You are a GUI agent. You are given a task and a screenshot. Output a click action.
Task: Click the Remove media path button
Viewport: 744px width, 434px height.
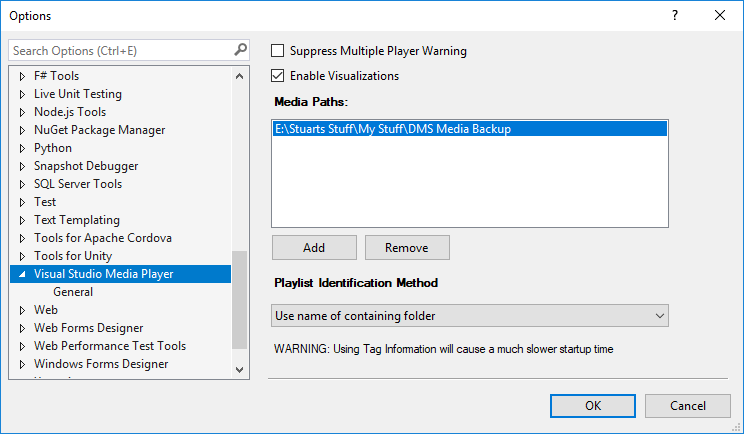coord(407,248)
